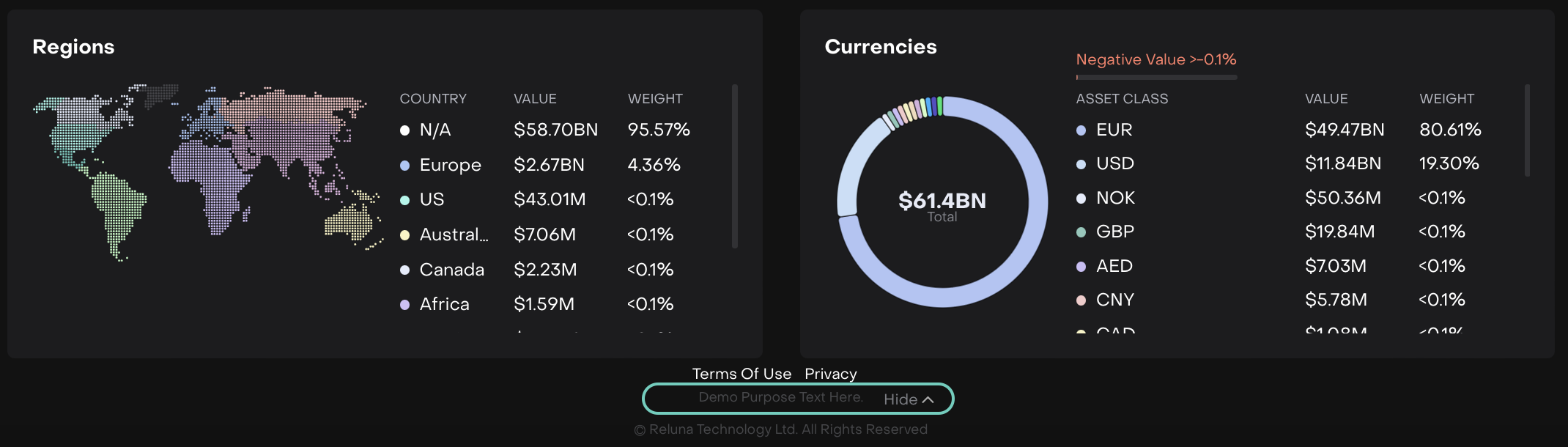
Task: Click the CNY currency entry
Action: [1114, 300]
